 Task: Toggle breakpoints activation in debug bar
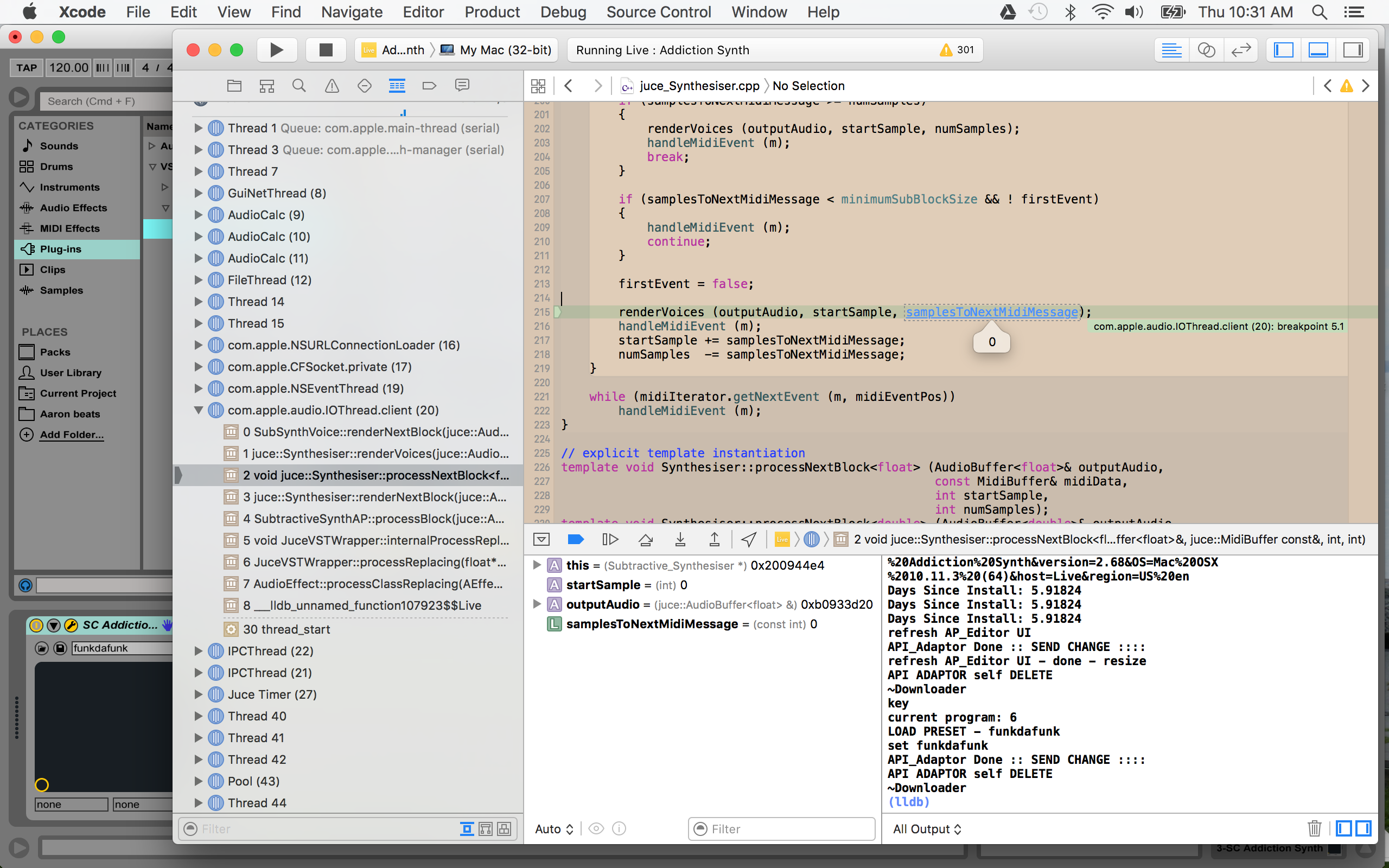[575, 539]
